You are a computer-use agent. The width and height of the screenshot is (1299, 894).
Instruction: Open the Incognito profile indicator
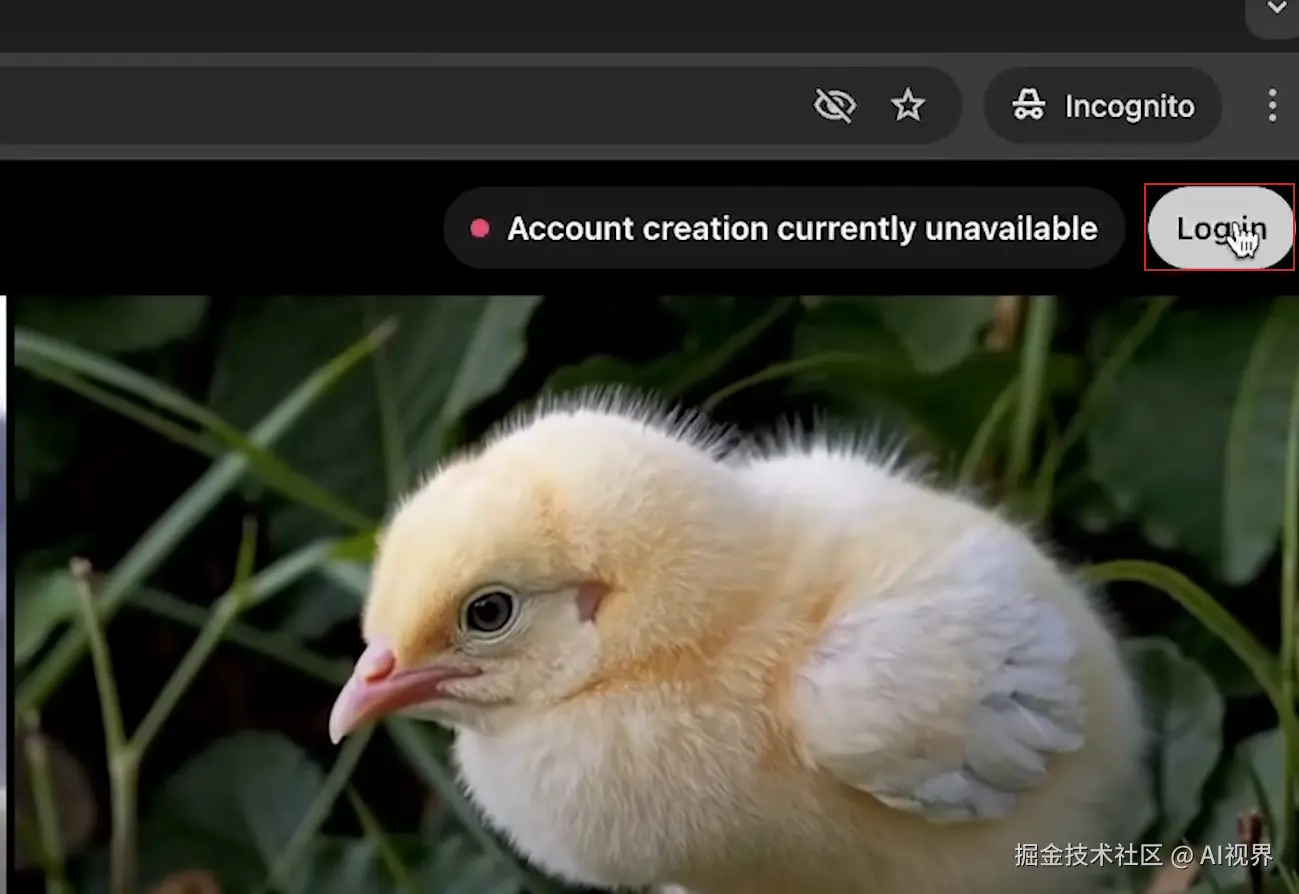[1103, 105]
